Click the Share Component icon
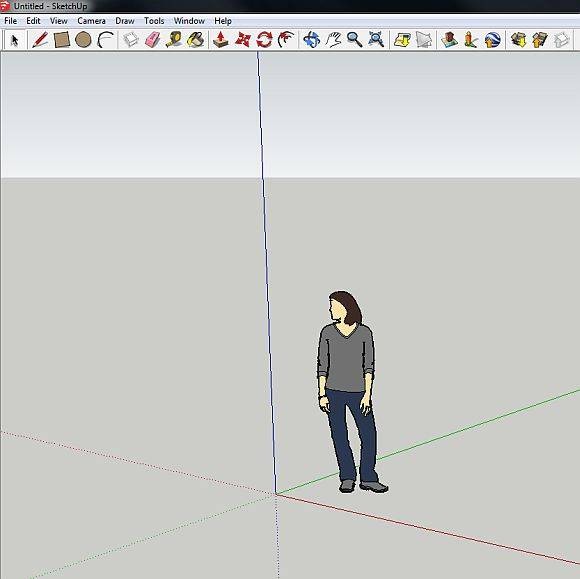 coord(562,40)
